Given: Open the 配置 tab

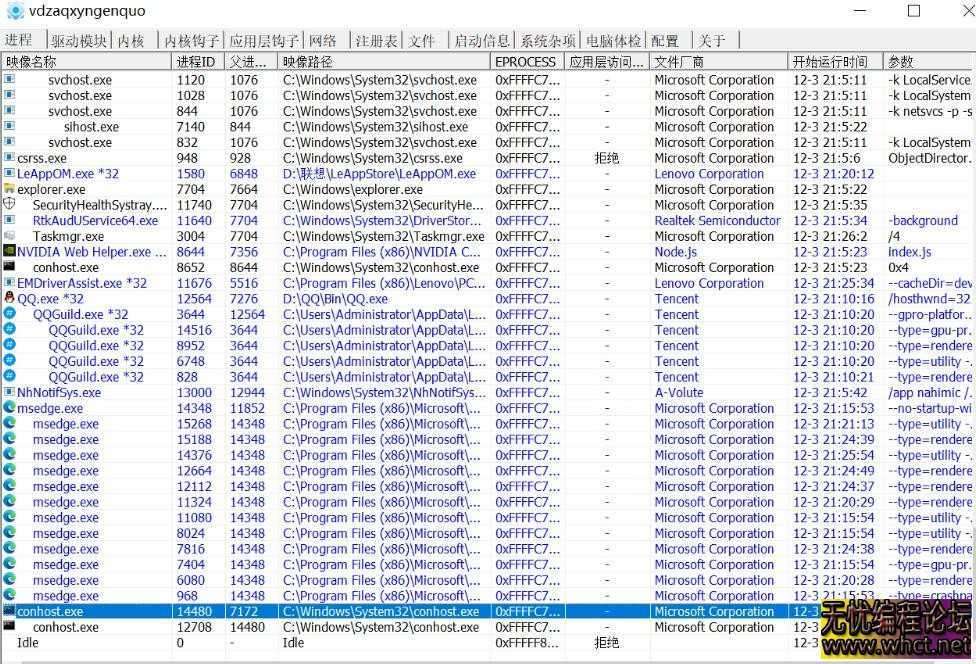Looking at the screenshot, I should [x=664, y=41].
